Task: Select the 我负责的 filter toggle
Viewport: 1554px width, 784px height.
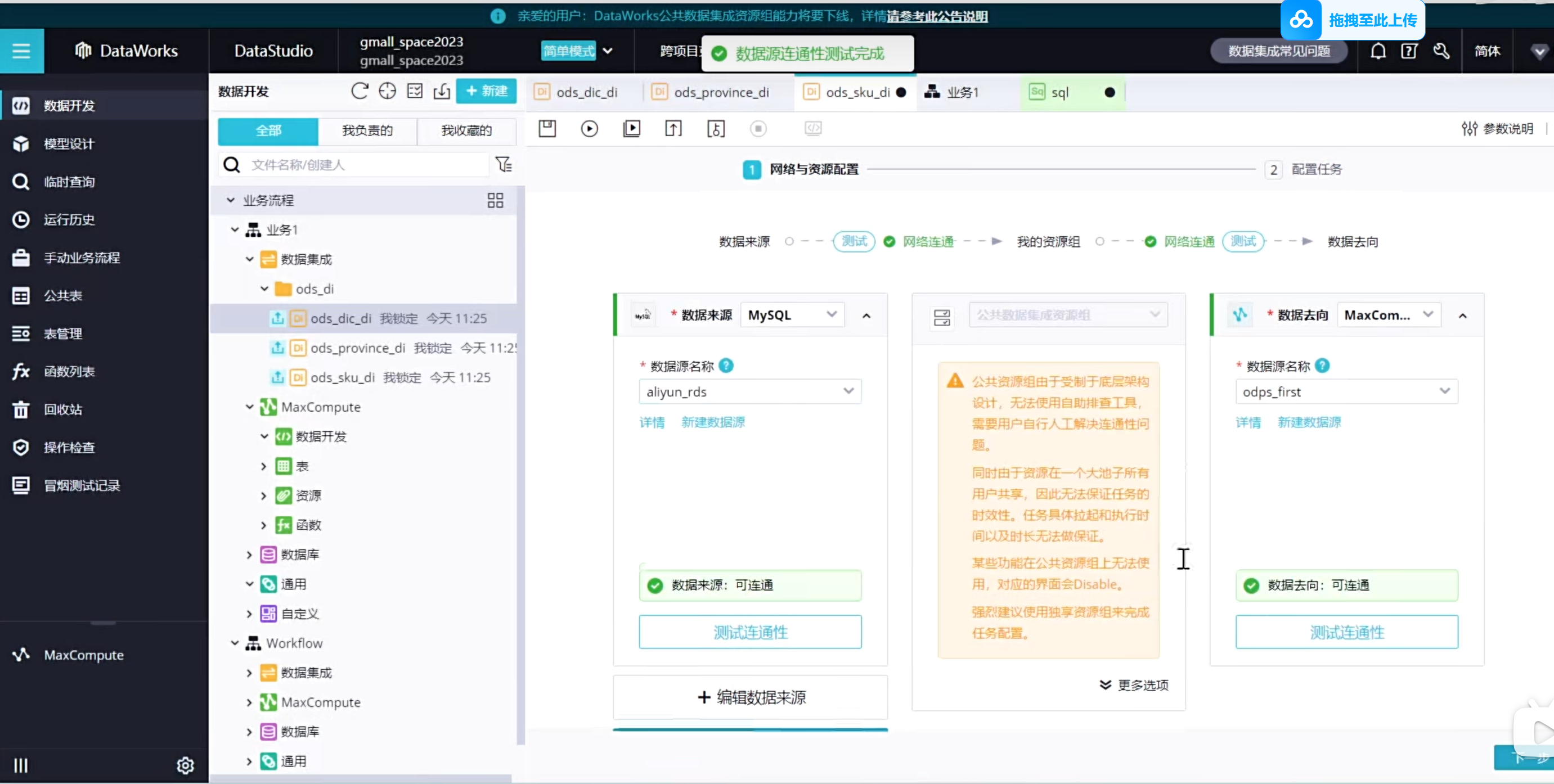Action: pos(367,131)
